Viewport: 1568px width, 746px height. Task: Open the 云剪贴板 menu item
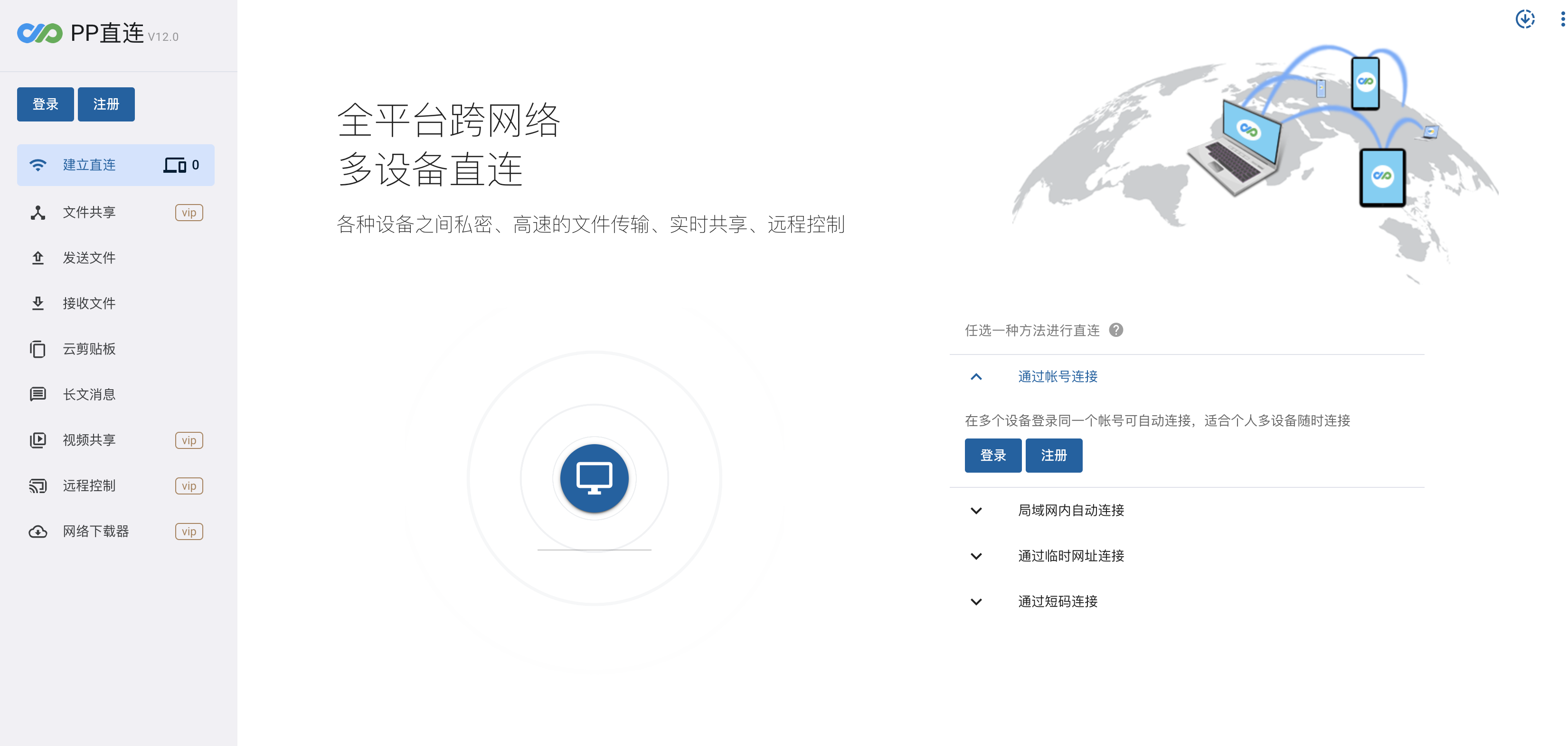click(x=116, y=349)
